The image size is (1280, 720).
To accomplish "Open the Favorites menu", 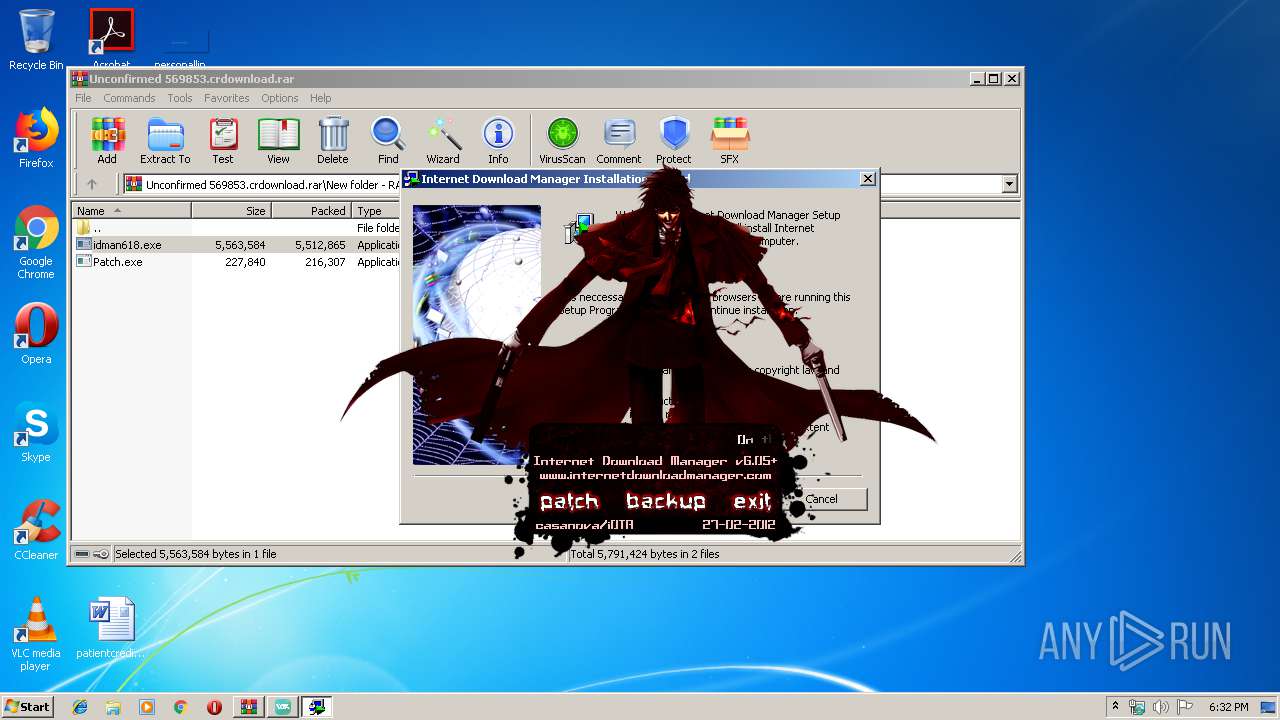I will point(227,98).
